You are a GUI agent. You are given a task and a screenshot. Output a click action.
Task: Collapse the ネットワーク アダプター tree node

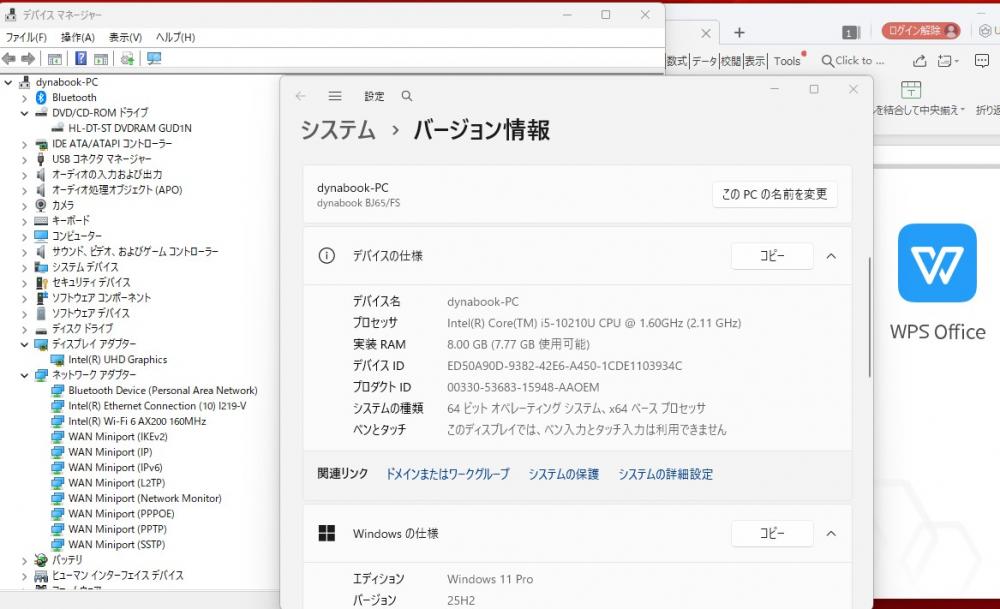pos(25,375)
